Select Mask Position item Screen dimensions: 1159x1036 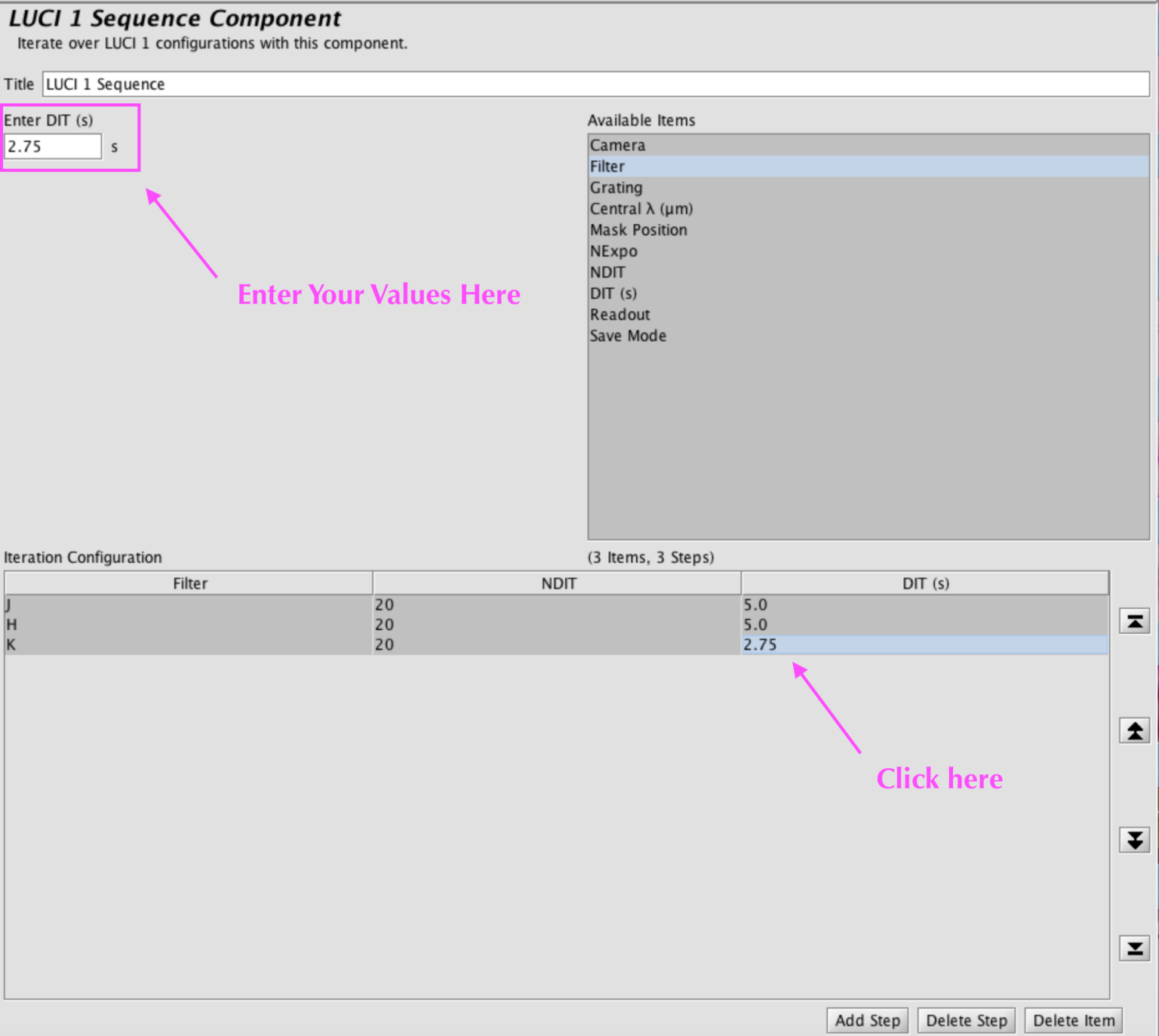(x=868, y=229)
